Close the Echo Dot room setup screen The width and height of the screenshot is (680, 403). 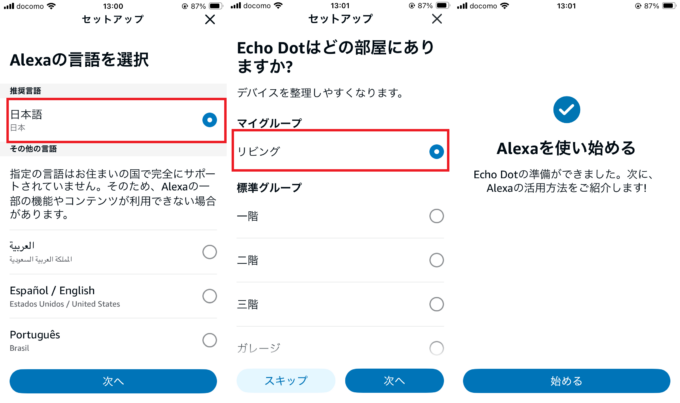[437, 19]
